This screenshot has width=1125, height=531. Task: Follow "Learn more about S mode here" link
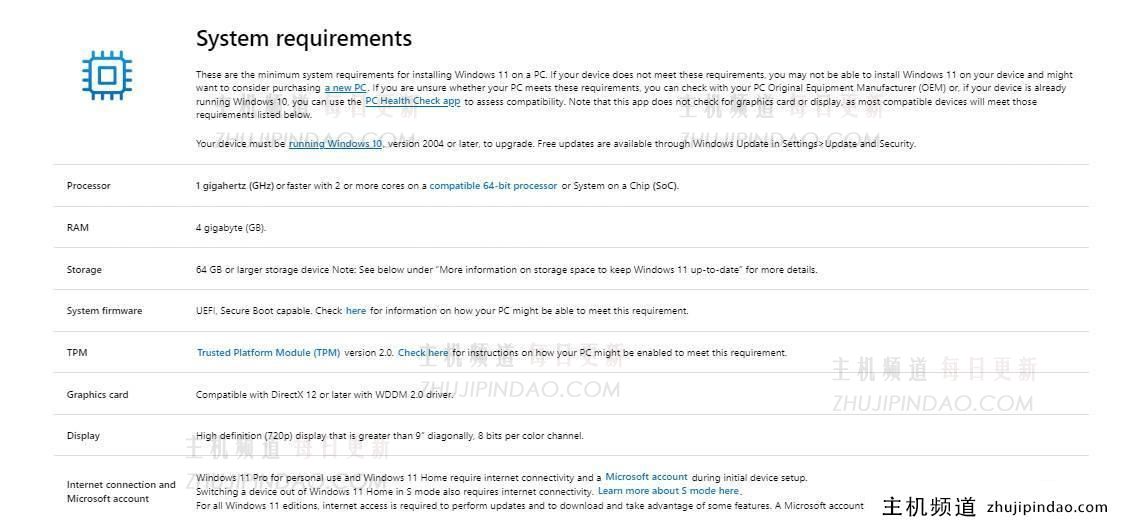tap(668, 491)
